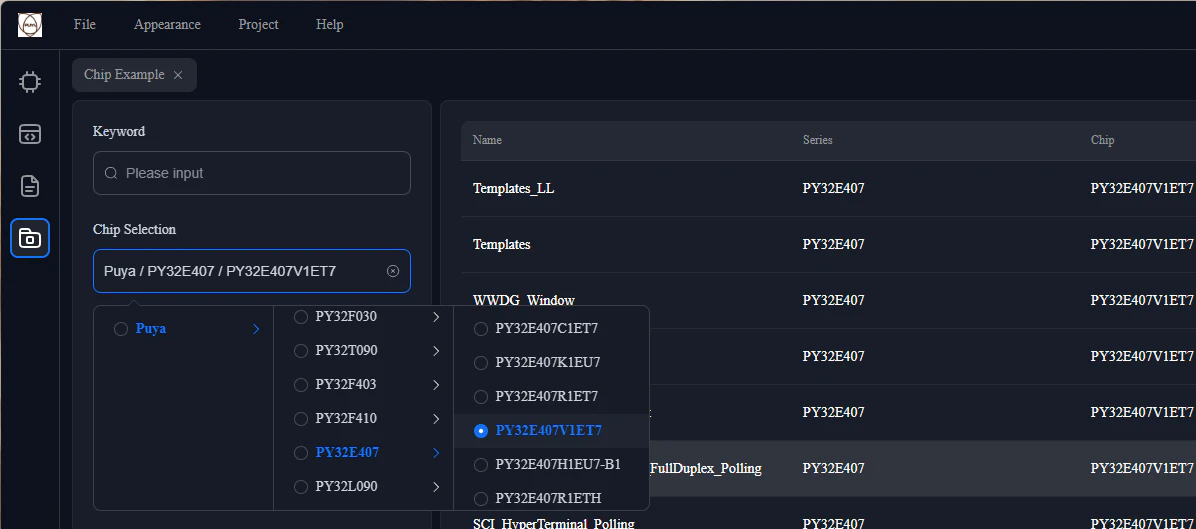1196x529 pixels.
Task: Click the Chip column header
Action: coord(1102,140)
